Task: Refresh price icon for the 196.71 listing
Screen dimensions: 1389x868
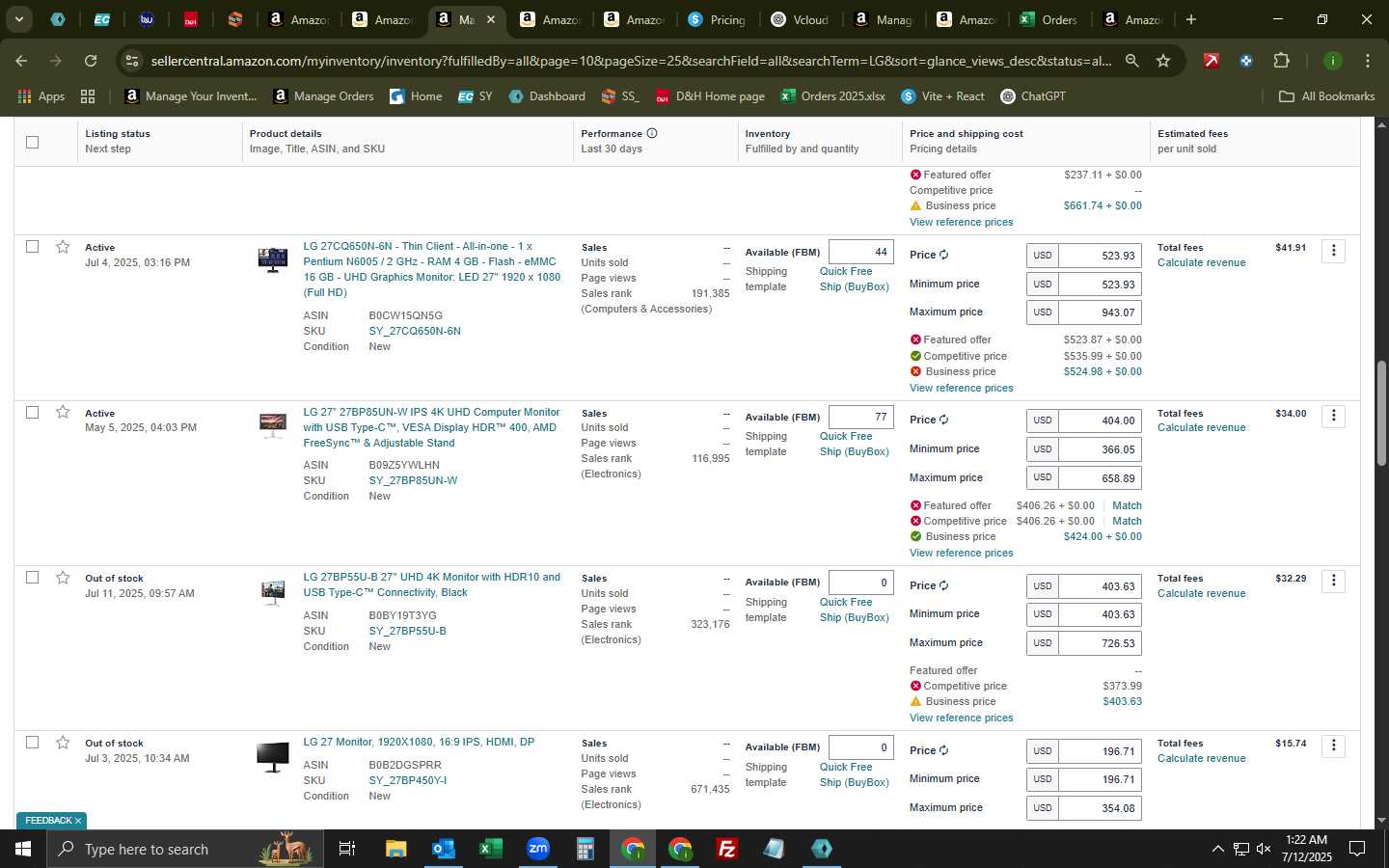Action: (x=943, y=750)
